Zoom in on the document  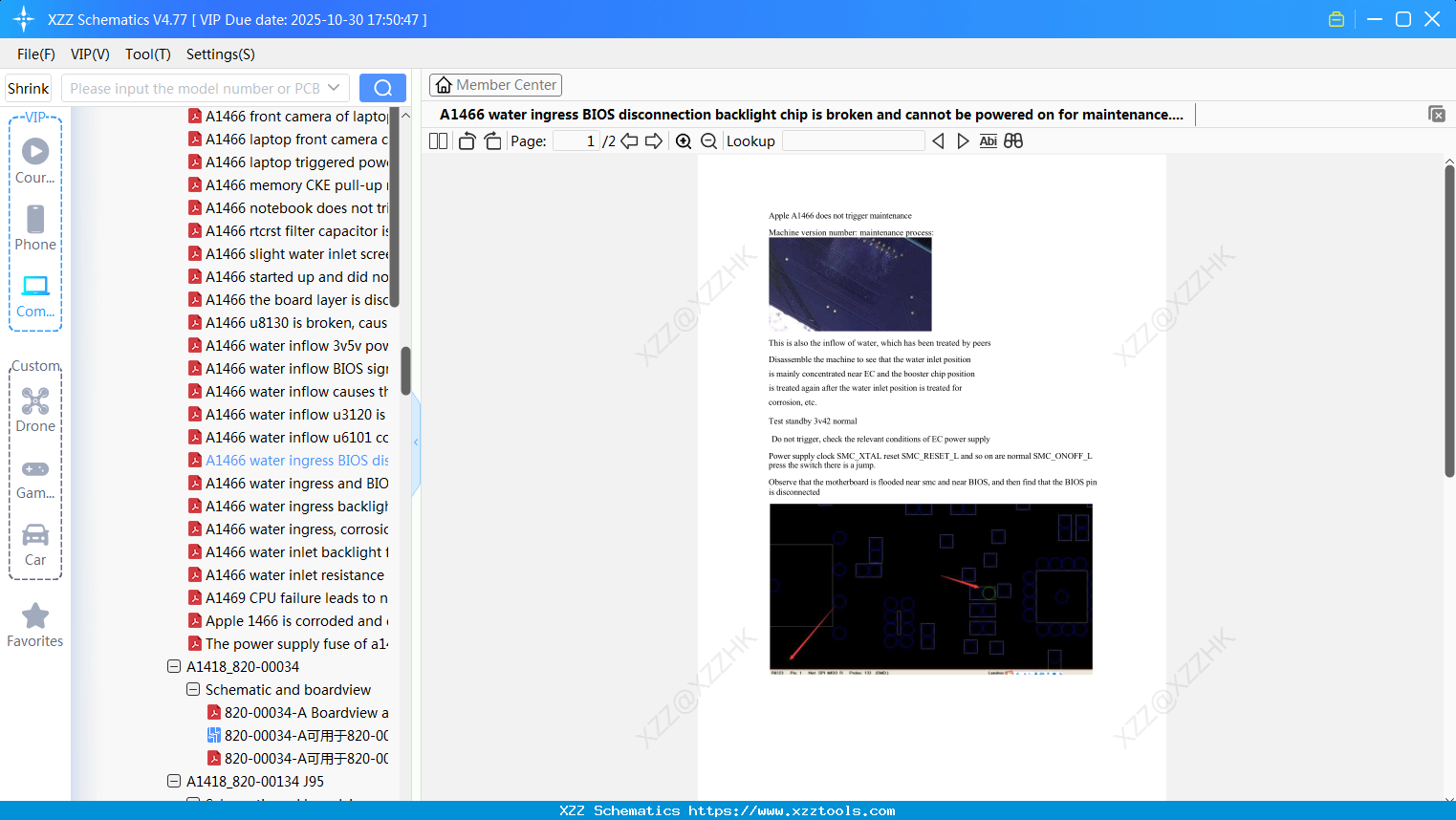tap(684, 141)
